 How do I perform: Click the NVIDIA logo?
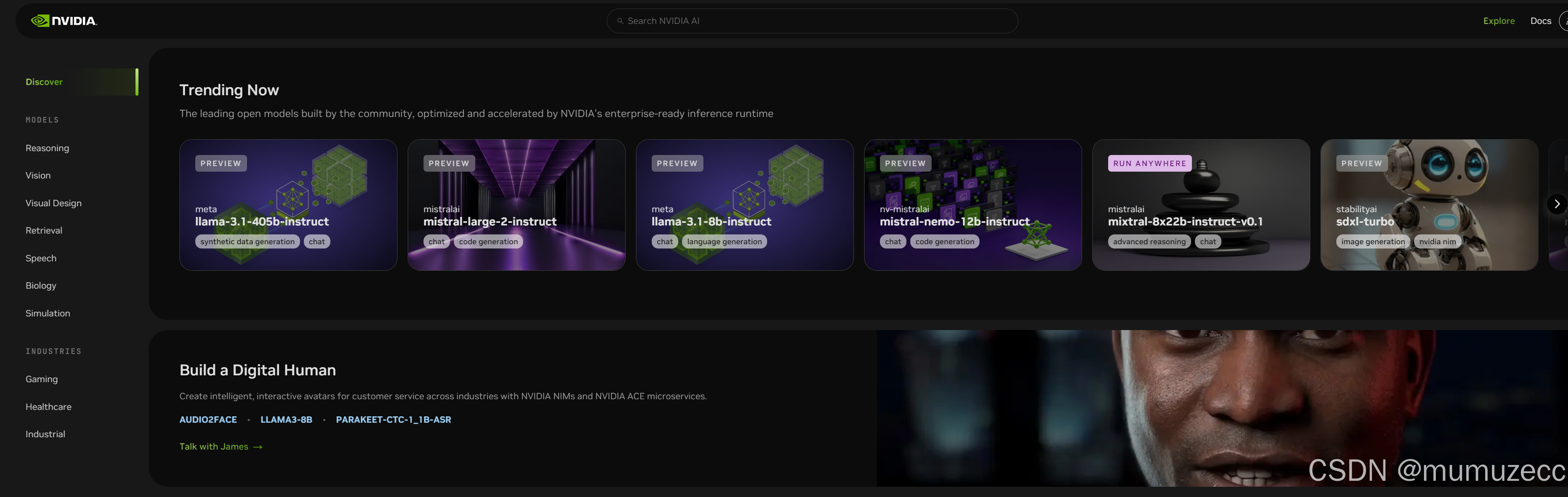[64, 20]
